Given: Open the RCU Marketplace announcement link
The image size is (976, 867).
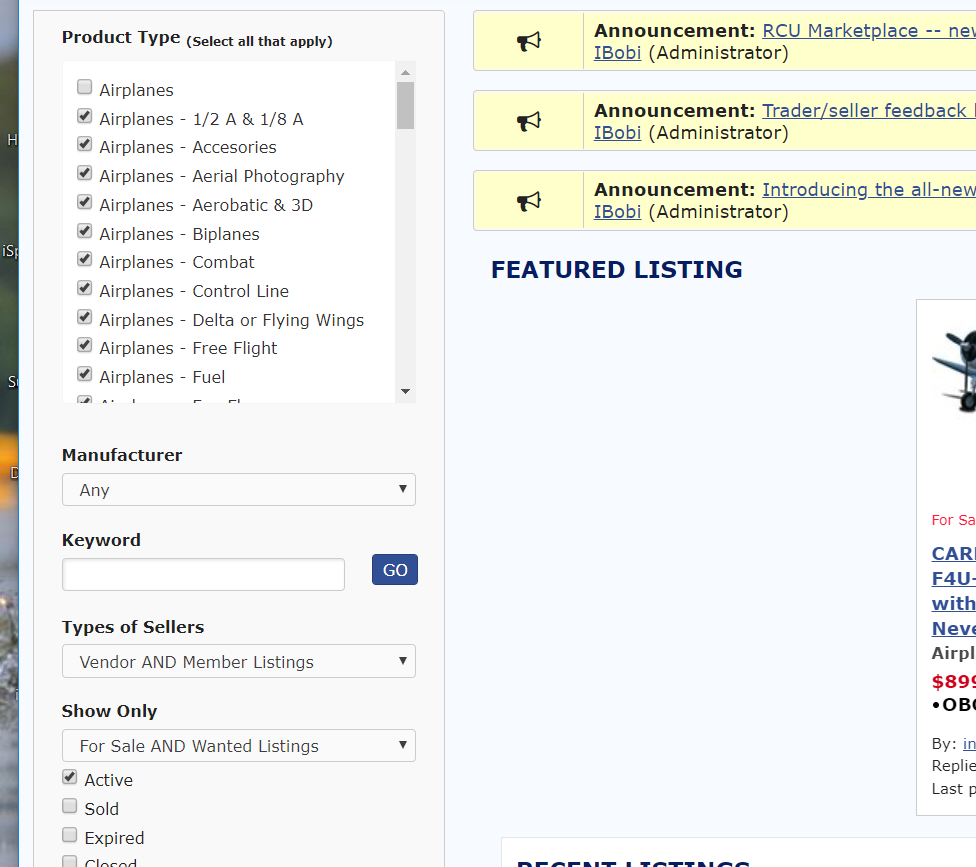Looking at the screenshot, I should (868, 31).
